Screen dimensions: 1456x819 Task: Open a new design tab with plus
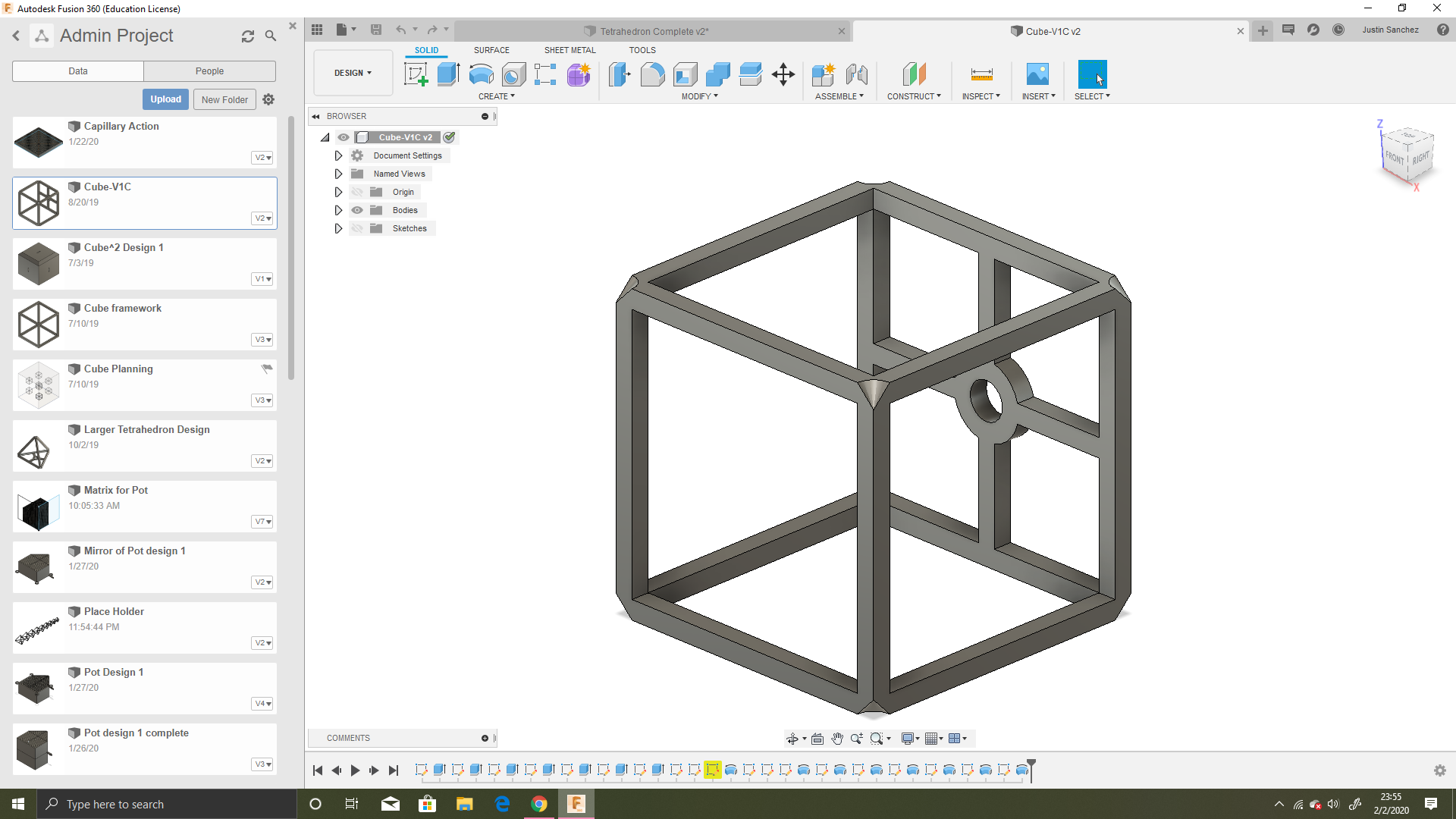pyautogui.click(x=1263, y=30)
